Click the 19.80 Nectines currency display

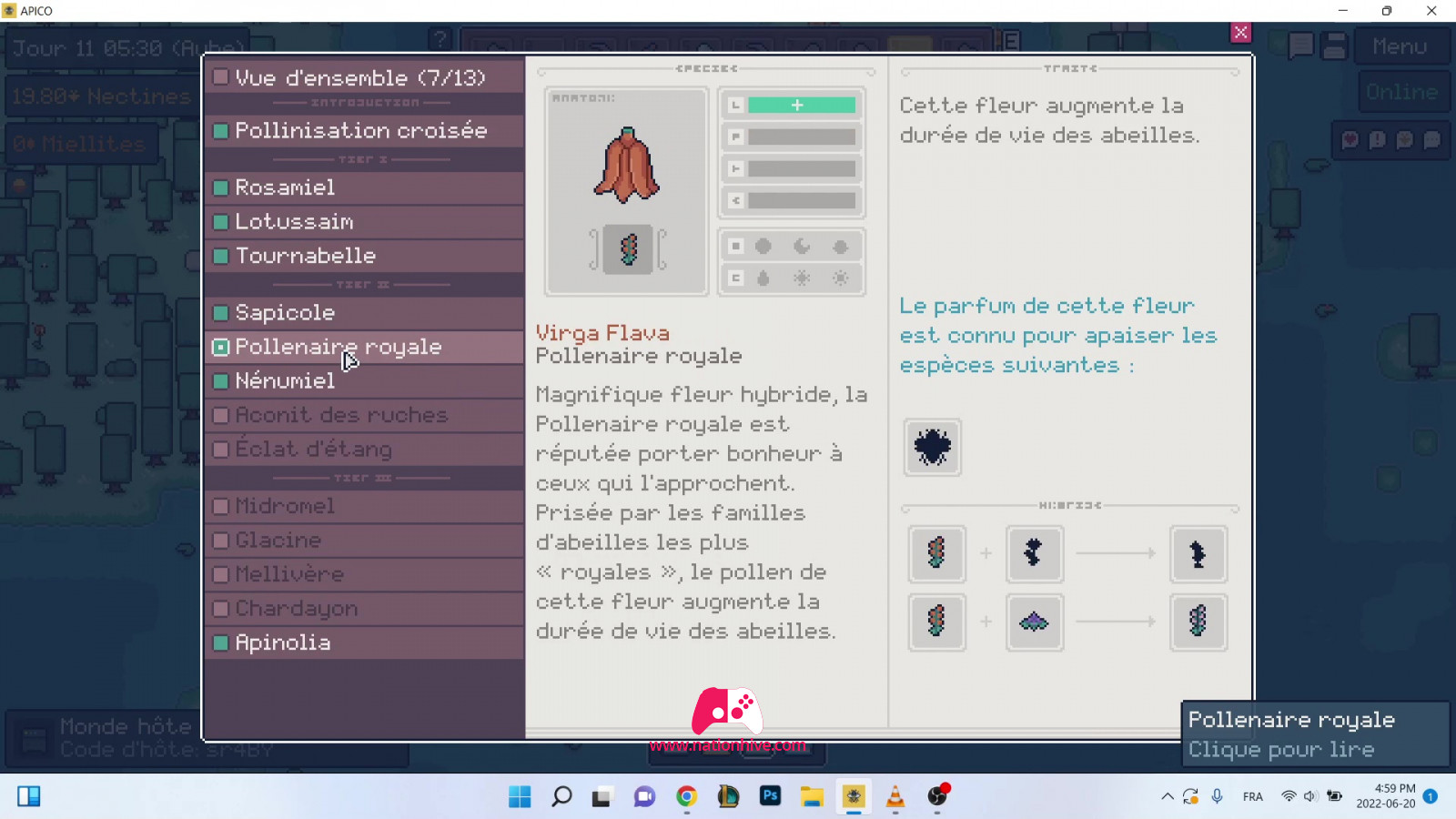click(x=101, y=96)
